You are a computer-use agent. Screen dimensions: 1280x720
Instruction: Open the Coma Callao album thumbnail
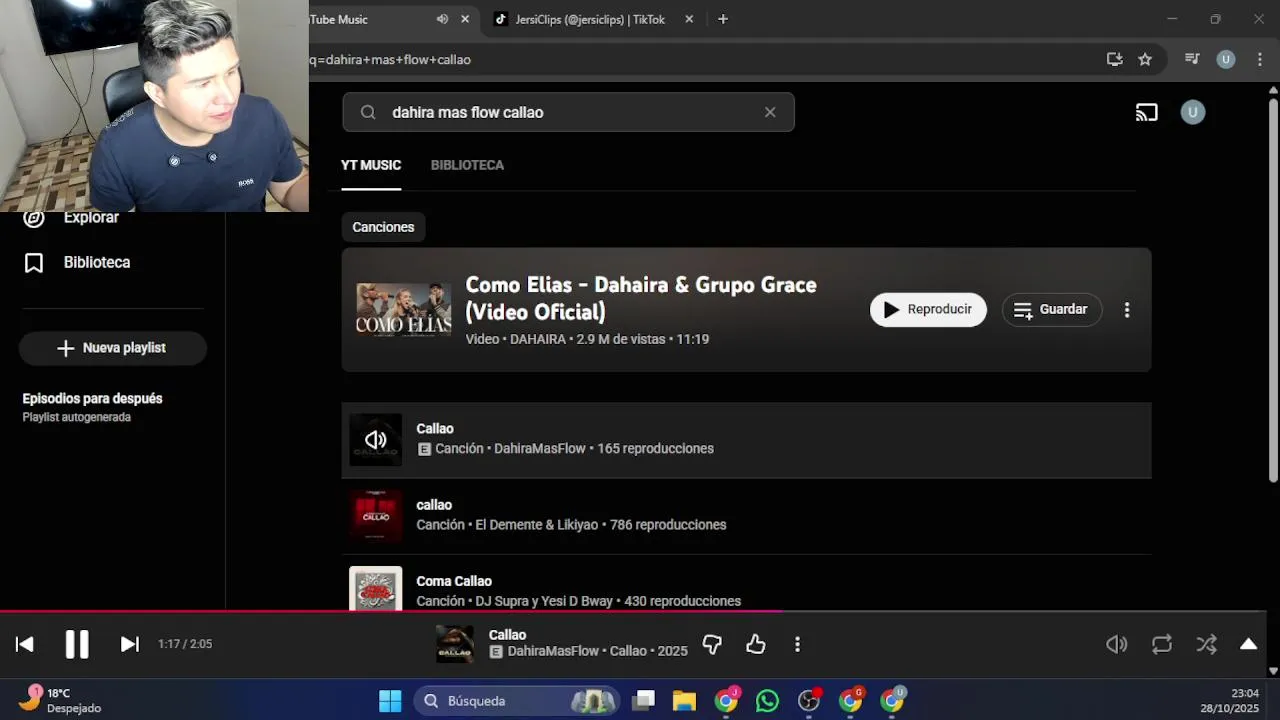pos(375,589)
